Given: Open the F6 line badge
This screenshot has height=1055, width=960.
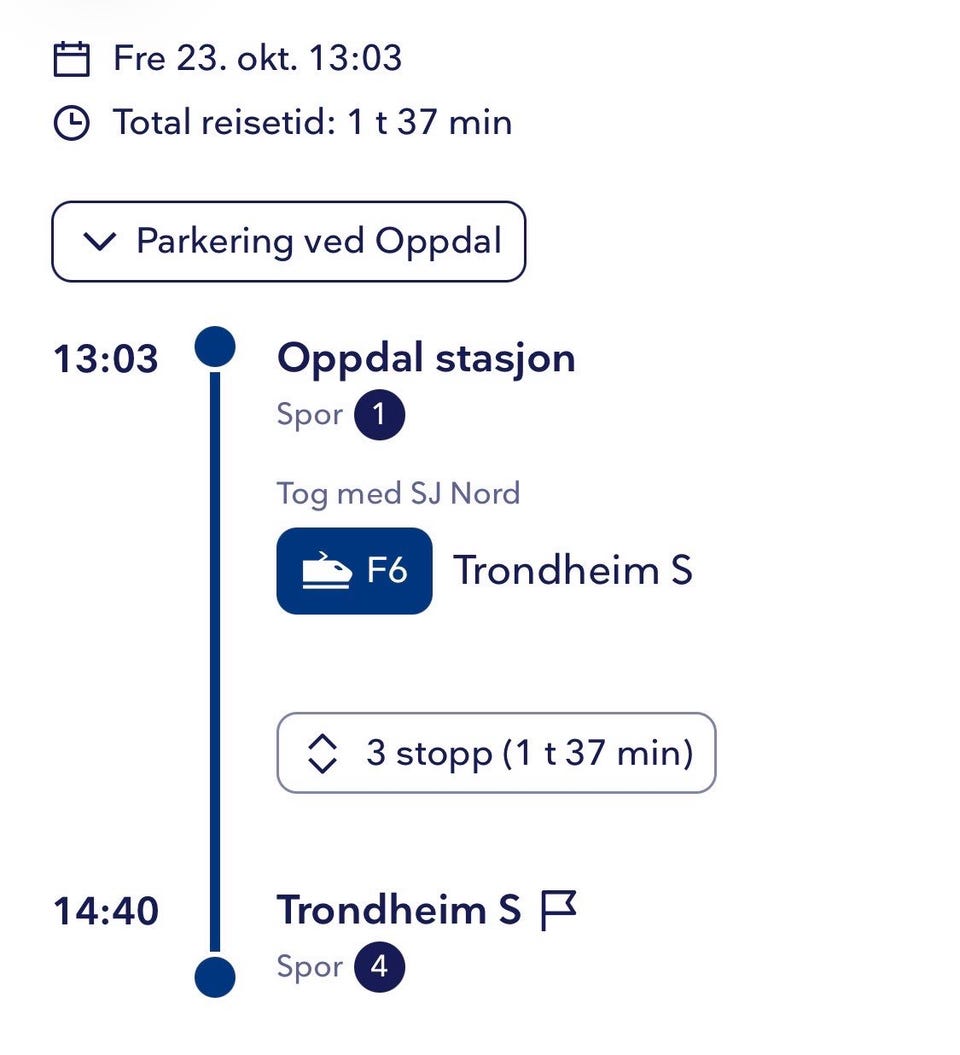Looking at the screenshot, I should tap(355, 571).
